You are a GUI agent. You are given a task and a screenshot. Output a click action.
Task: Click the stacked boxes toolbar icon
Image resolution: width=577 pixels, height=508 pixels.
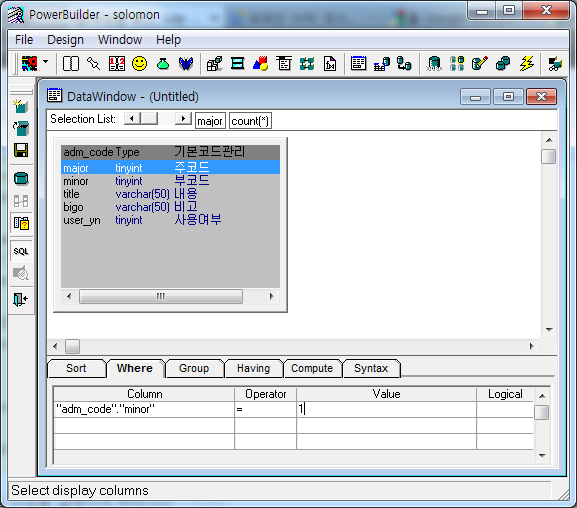(x=215, y=64)
